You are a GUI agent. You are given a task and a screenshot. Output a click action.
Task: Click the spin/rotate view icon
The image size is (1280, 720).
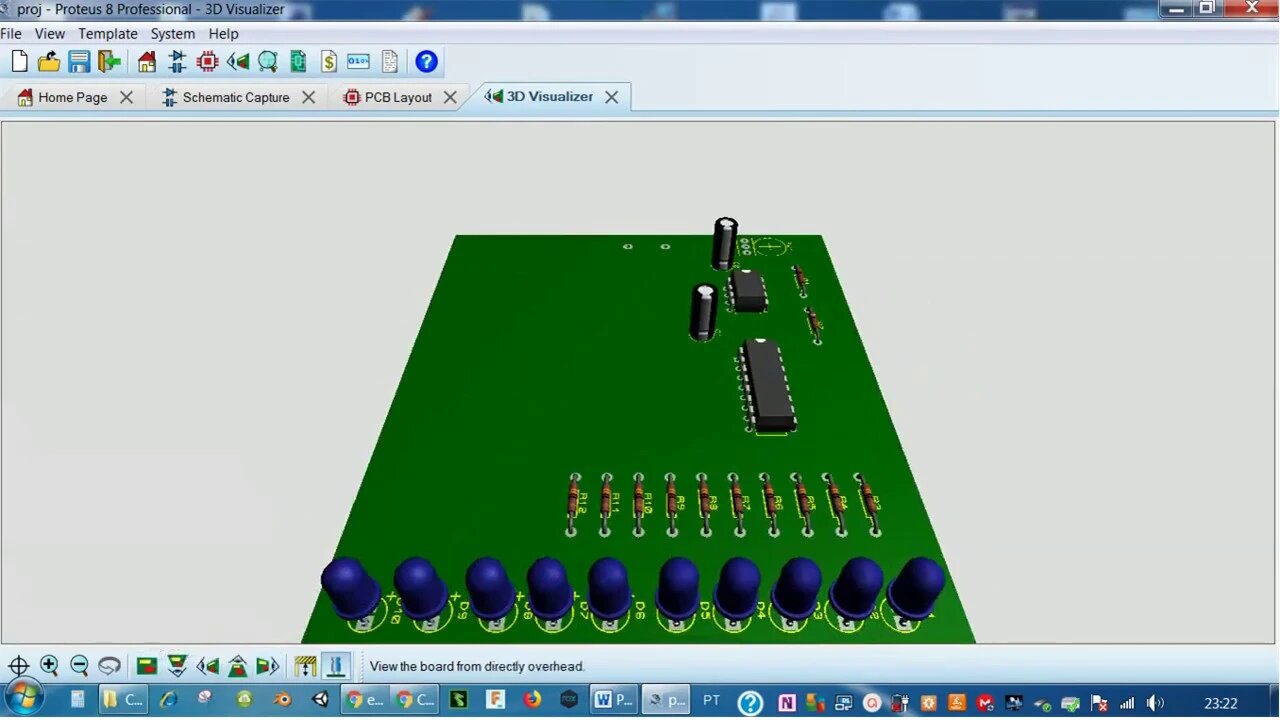tap(109, 666)
